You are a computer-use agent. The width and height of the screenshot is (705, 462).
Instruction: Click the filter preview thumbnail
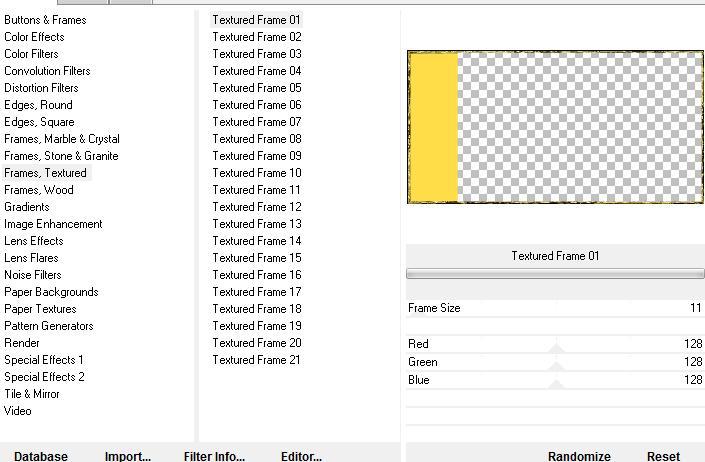click(555, 127)
